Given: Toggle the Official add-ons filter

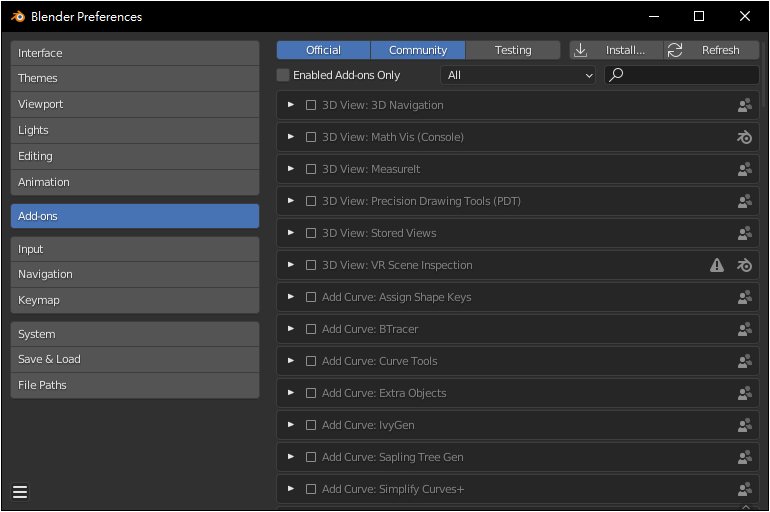Looking at the screenshot, I should click(x=323, y=50).
